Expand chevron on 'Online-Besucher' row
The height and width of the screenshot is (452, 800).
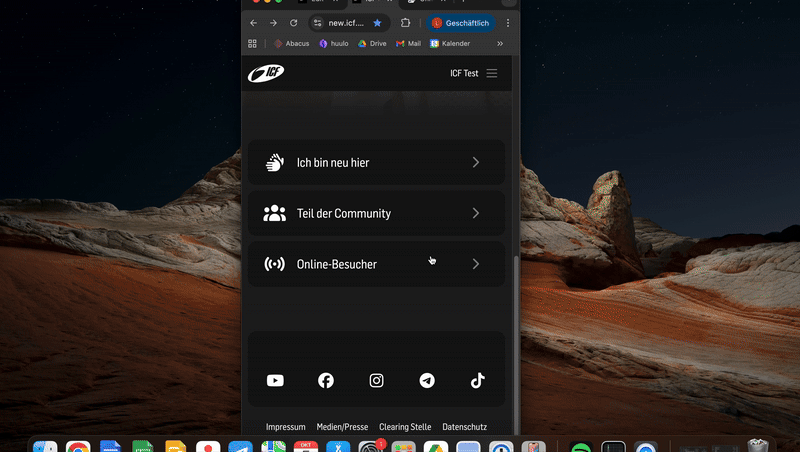pos(476,264)
